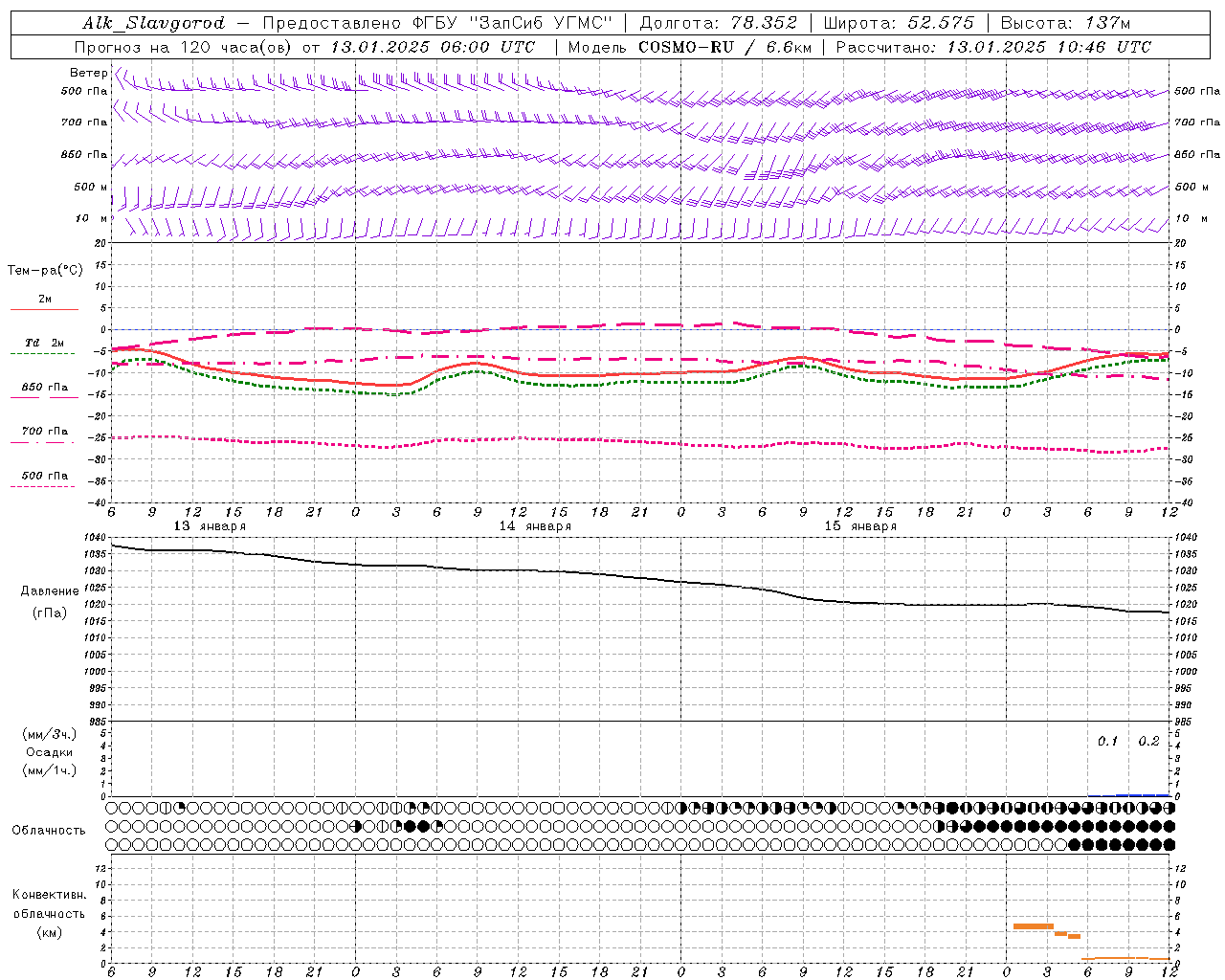Click the Тем-ра(°C) temperature label
This screenshot has height=980, width=1225.
coord(45,271)
